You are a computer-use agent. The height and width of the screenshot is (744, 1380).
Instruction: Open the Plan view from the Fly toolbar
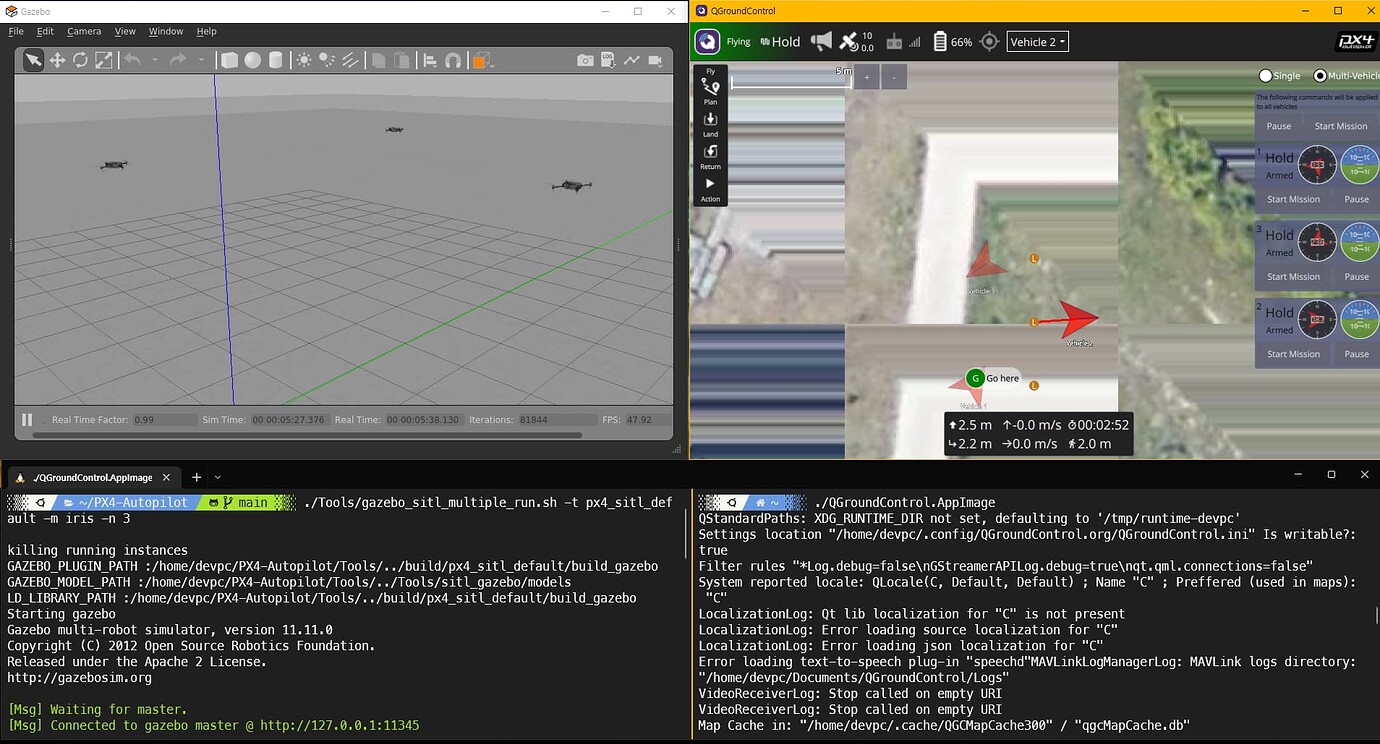point(710,95)
